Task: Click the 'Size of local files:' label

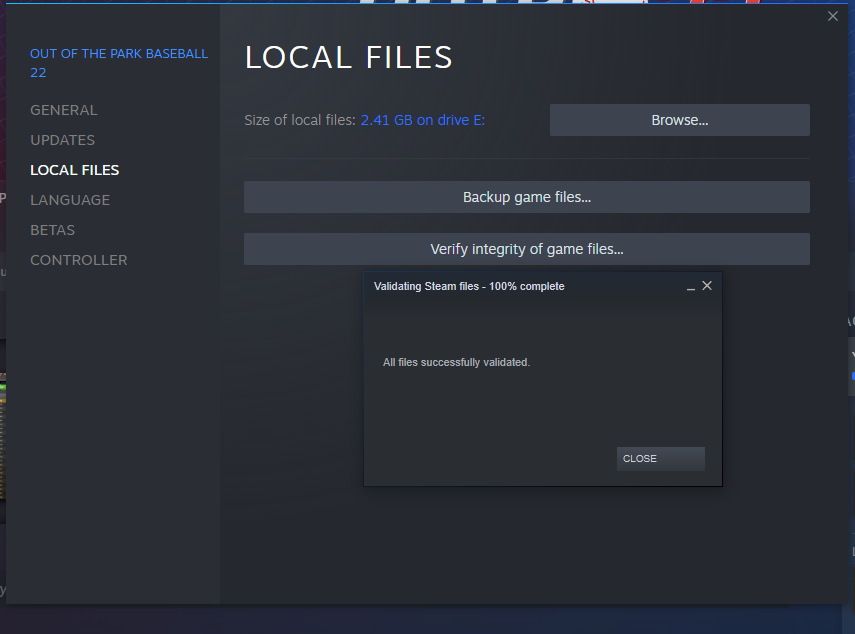Action: 300,120
